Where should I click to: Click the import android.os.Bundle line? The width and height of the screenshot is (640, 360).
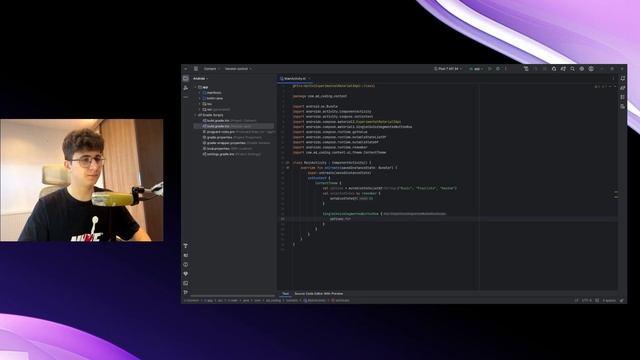pos(315,106)
